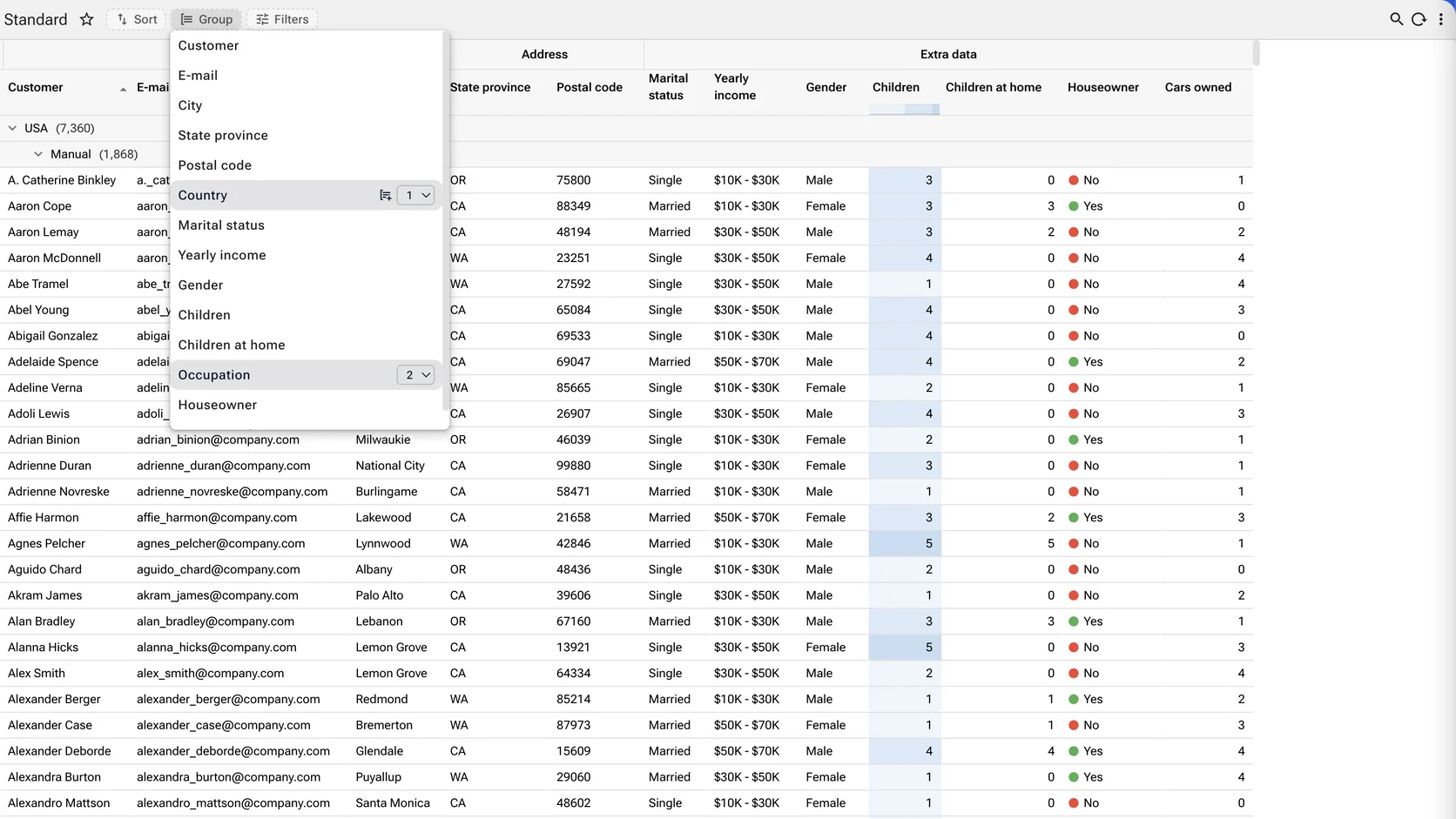The height and width of the screenshot is (819, 1456).
Task: Select customer Abigail Gonzalez
Action: tap(52, 336)
